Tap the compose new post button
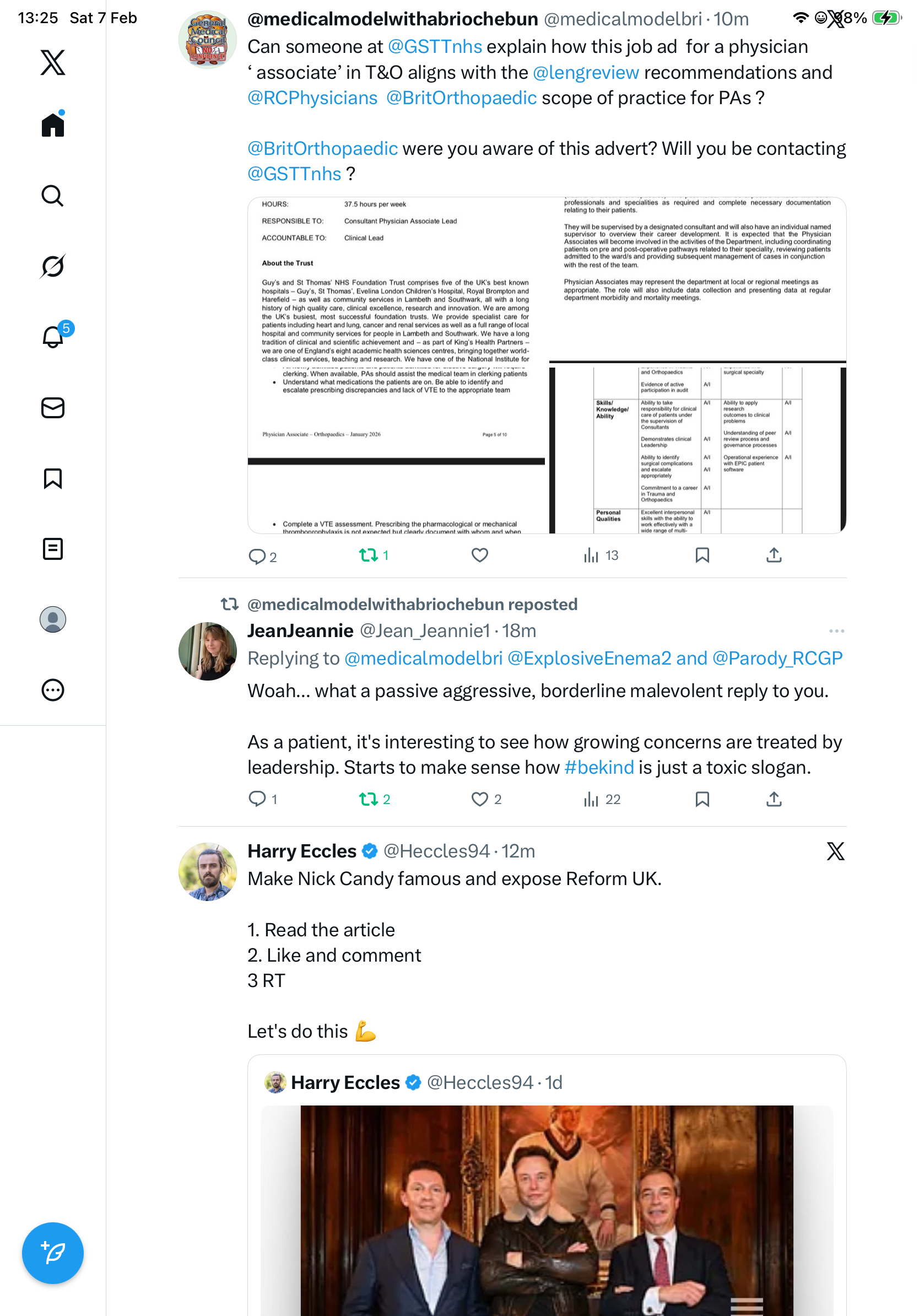919x1316 pixels. tap(53, 1253)
